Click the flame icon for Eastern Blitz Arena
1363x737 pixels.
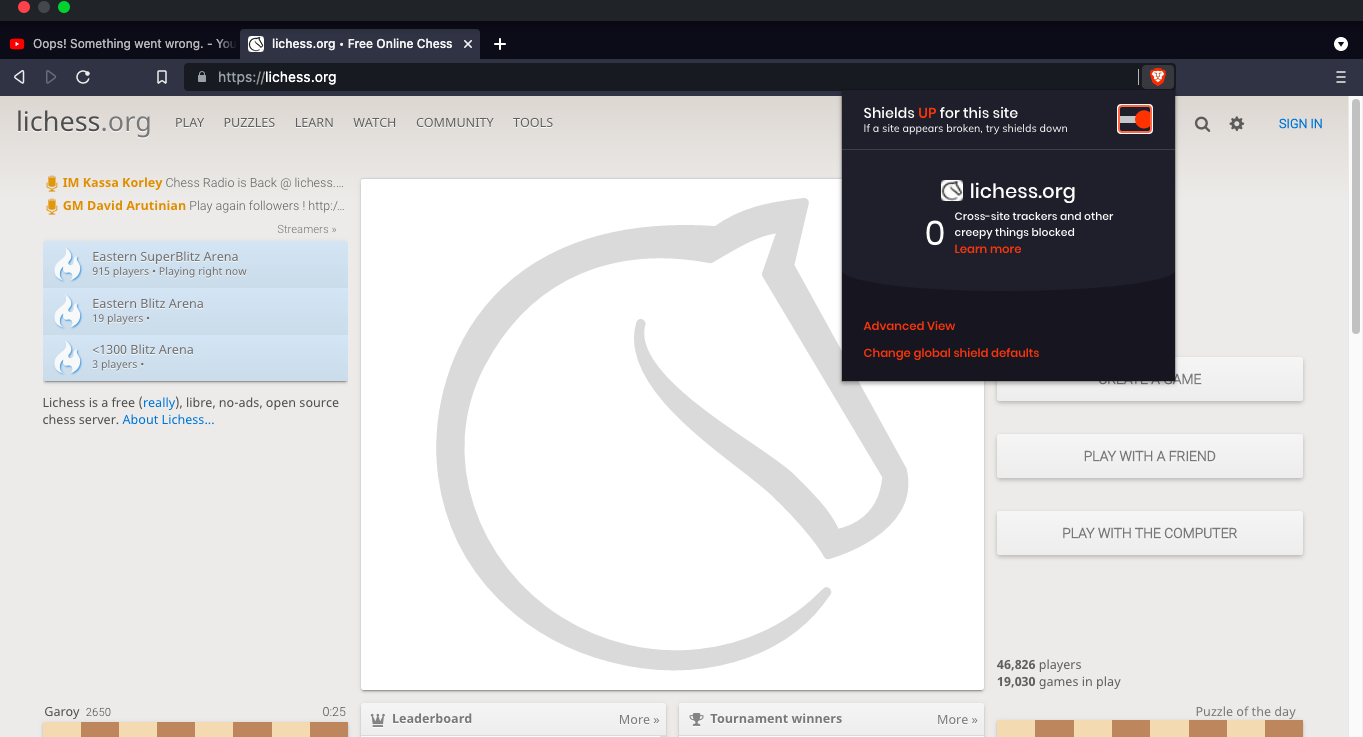tap(67, 311)
